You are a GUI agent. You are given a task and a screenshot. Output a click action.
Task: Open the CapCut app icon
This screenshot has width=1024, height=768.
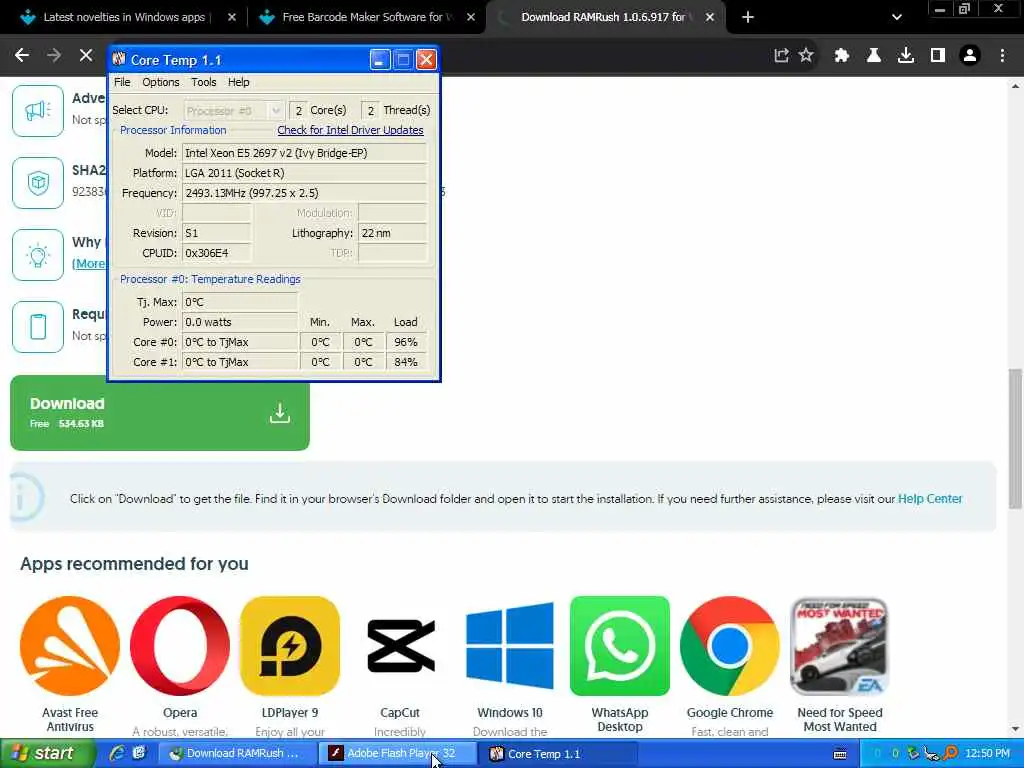tap(400, 646)
